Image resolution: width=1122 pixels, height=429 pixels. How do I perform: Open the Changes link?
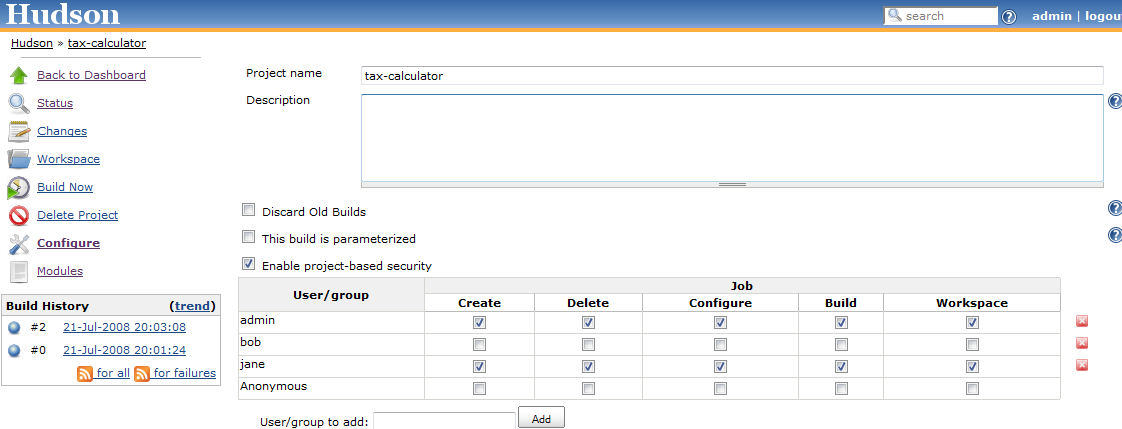(62, 131)
